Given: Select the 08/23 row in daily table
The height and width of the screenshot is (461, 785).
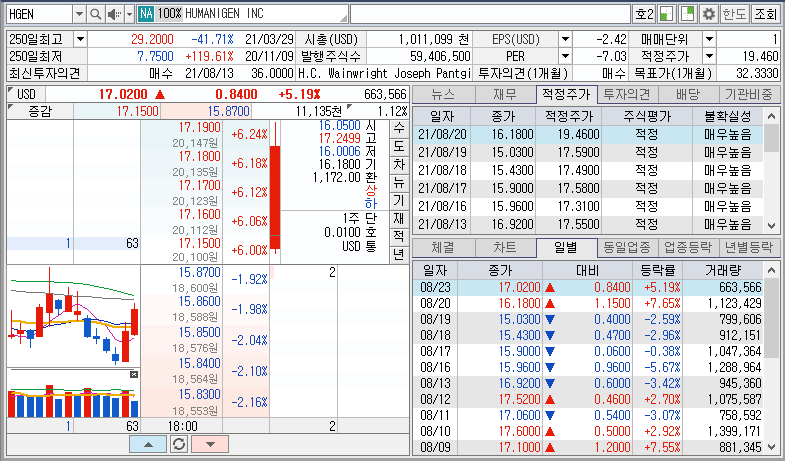Looking at the screenshot, I should [x=588, y=287].
